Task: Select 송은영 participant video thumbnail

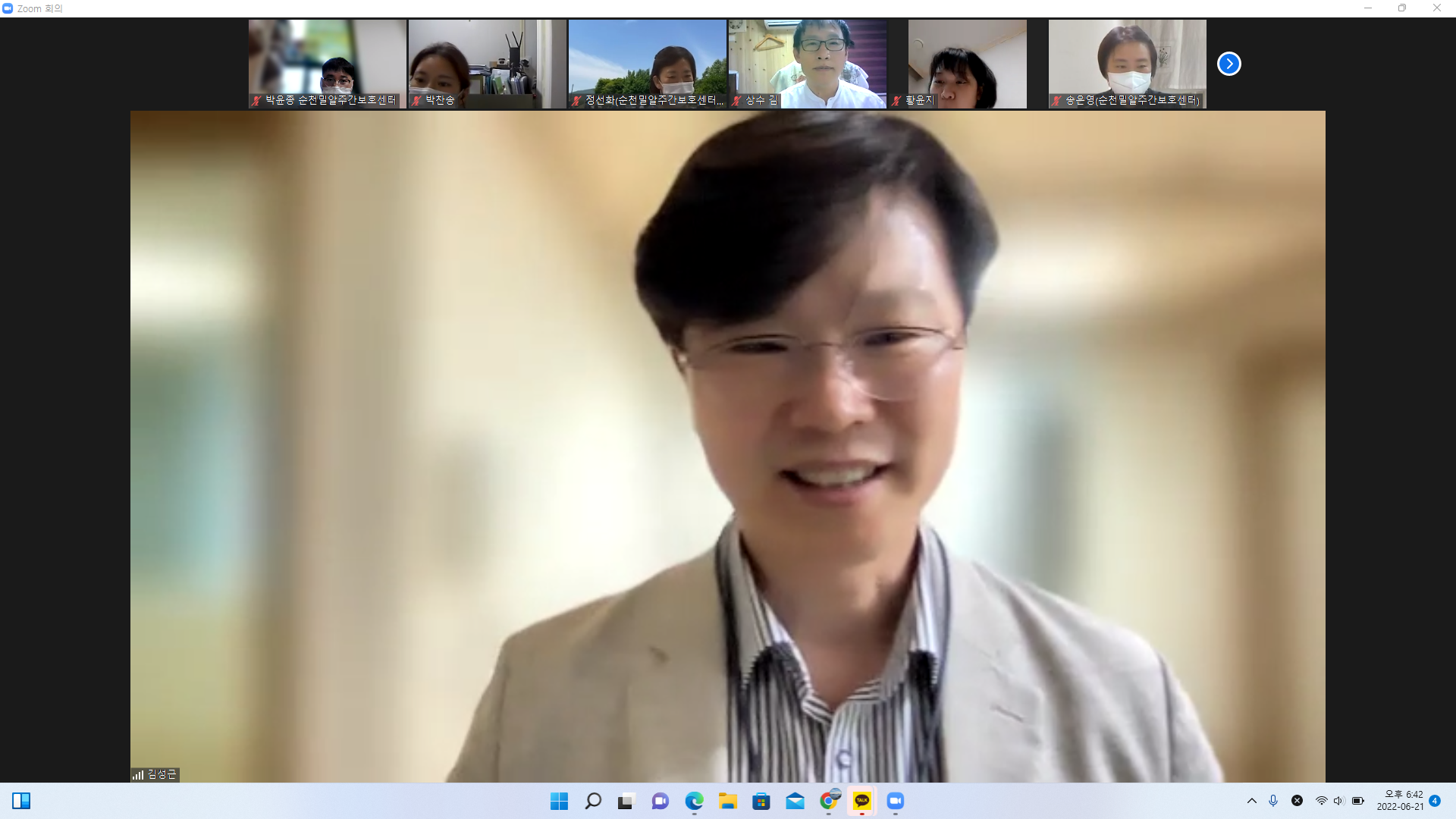Action: pos(1128,64)
